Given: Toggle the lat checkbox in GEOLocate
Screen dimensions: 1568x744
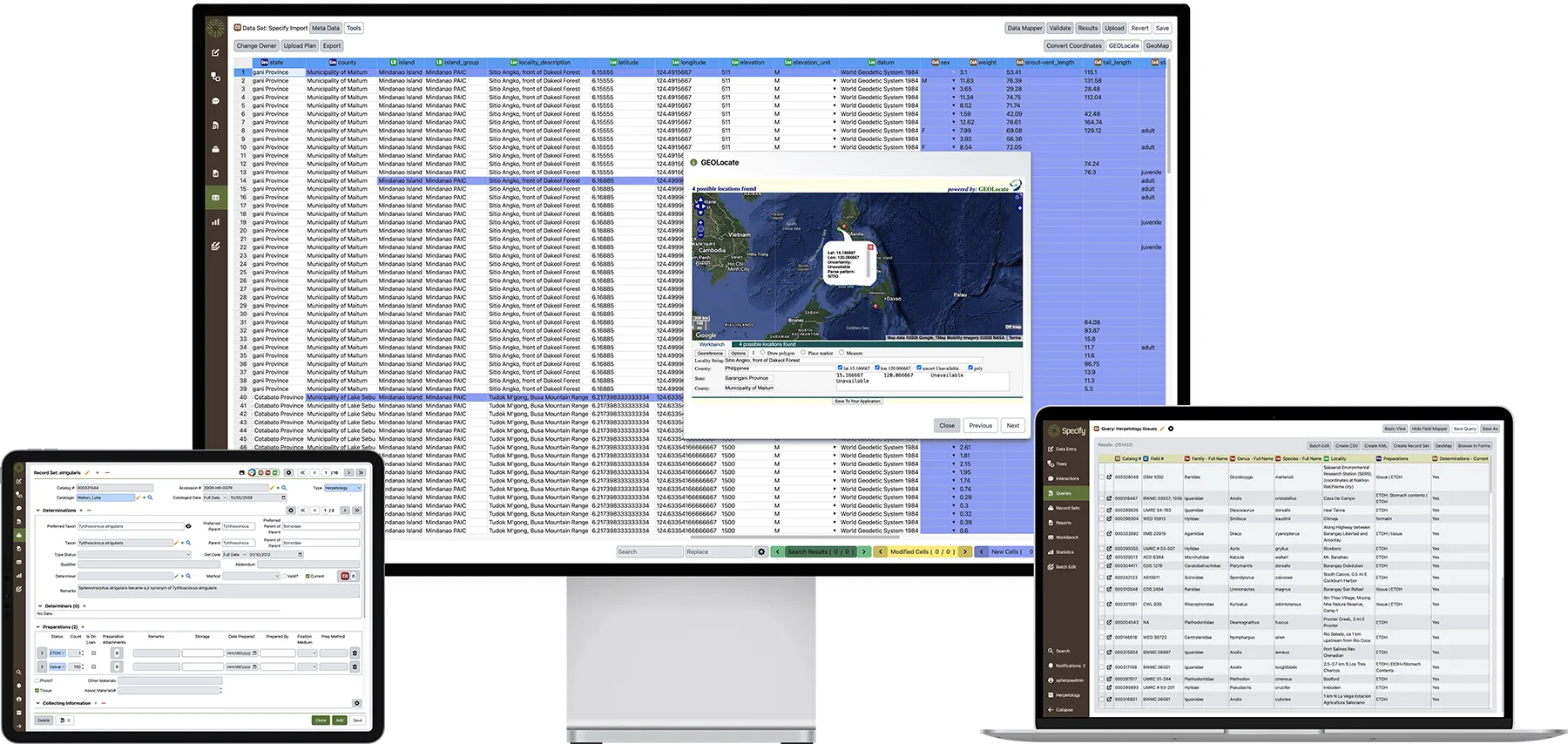Looking at the screenshot, I should tap(840, 368).
